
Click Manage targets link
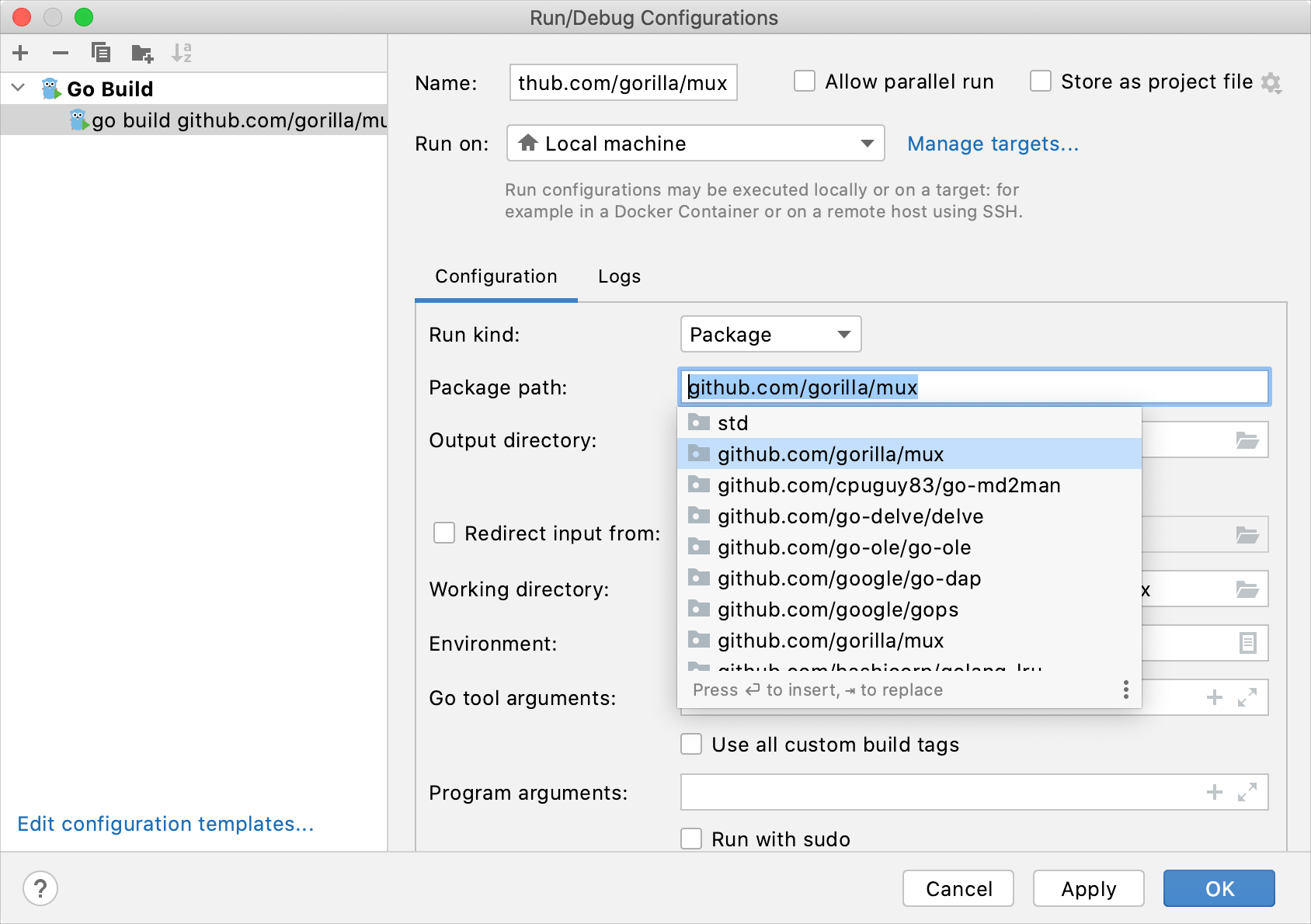pos(992,144)
